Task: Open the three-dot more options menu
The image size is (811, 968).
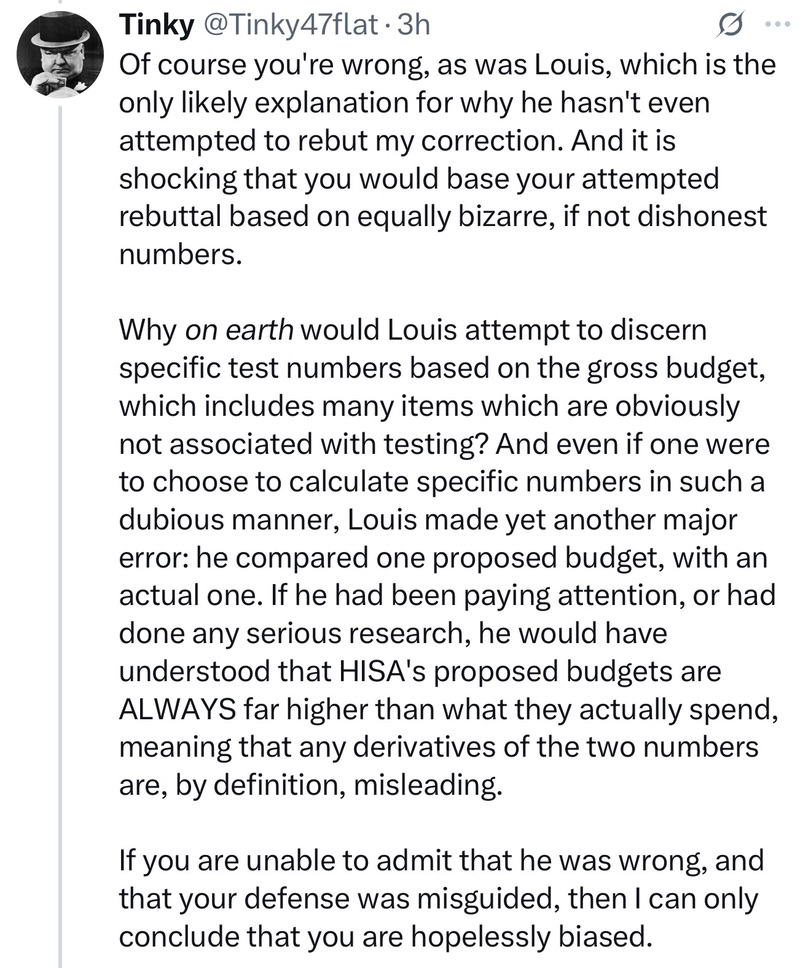Action: coord(785,23)
